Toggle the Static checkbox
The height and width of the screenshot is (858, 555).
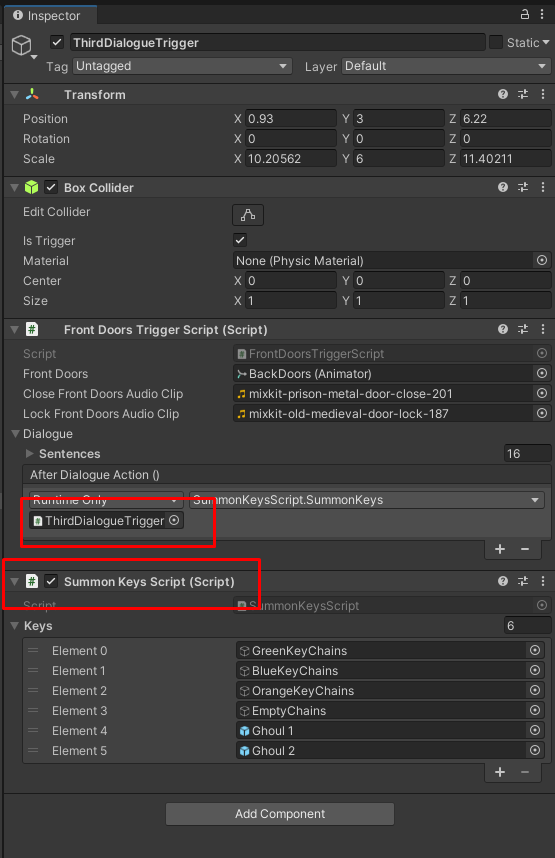click(x=496, y=42)
